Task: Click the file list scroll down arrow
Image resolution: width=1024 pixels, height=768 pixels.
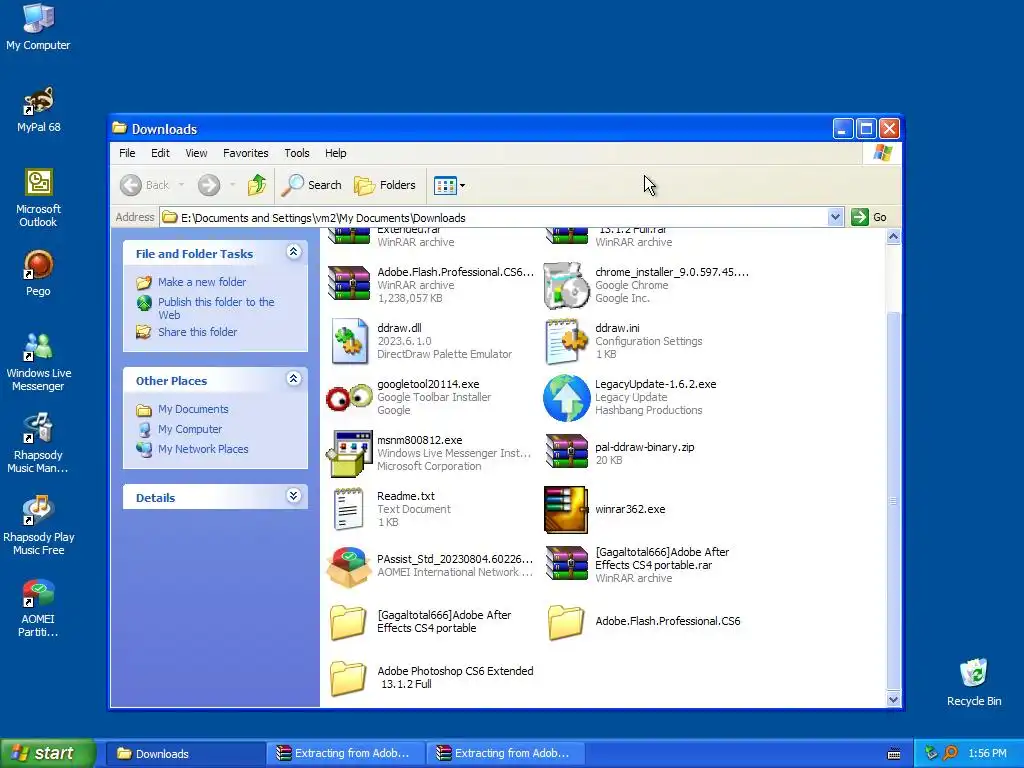Action: tap(893, 699)
